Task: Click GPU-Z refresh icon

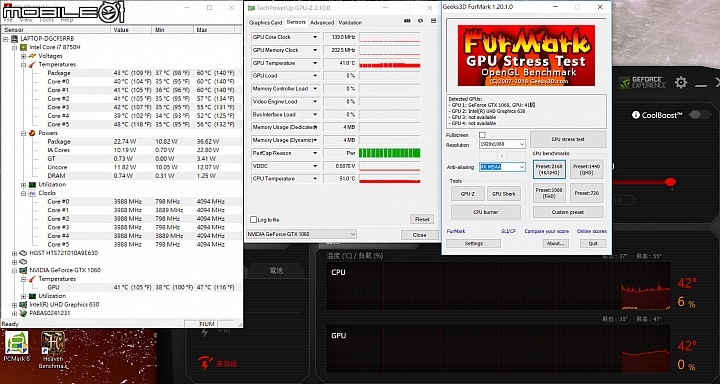Action: [x=420, y=21]
